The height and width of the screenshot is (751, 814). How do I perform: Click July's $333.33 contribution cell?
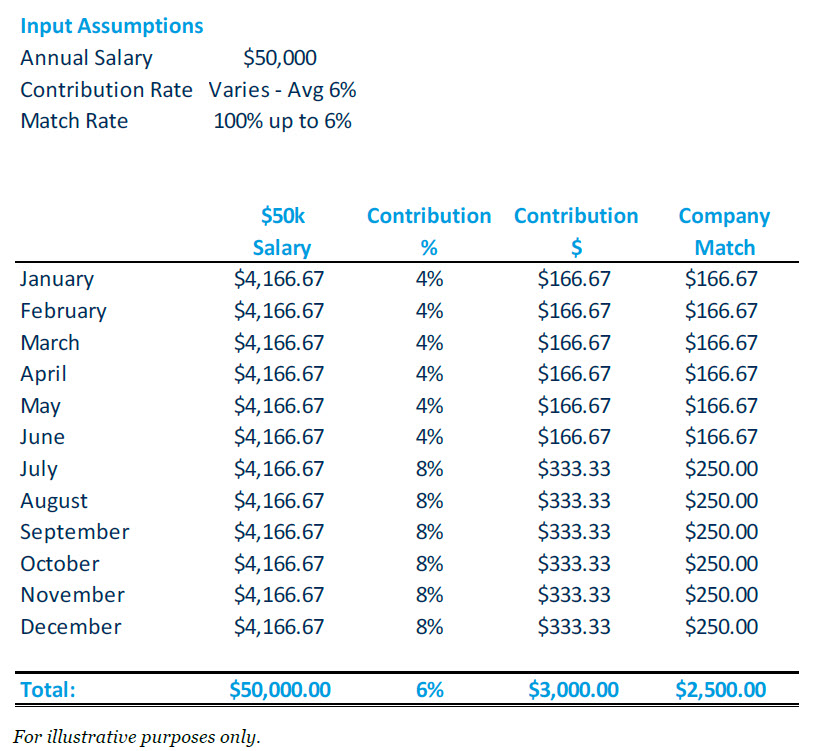coord(574,469)
